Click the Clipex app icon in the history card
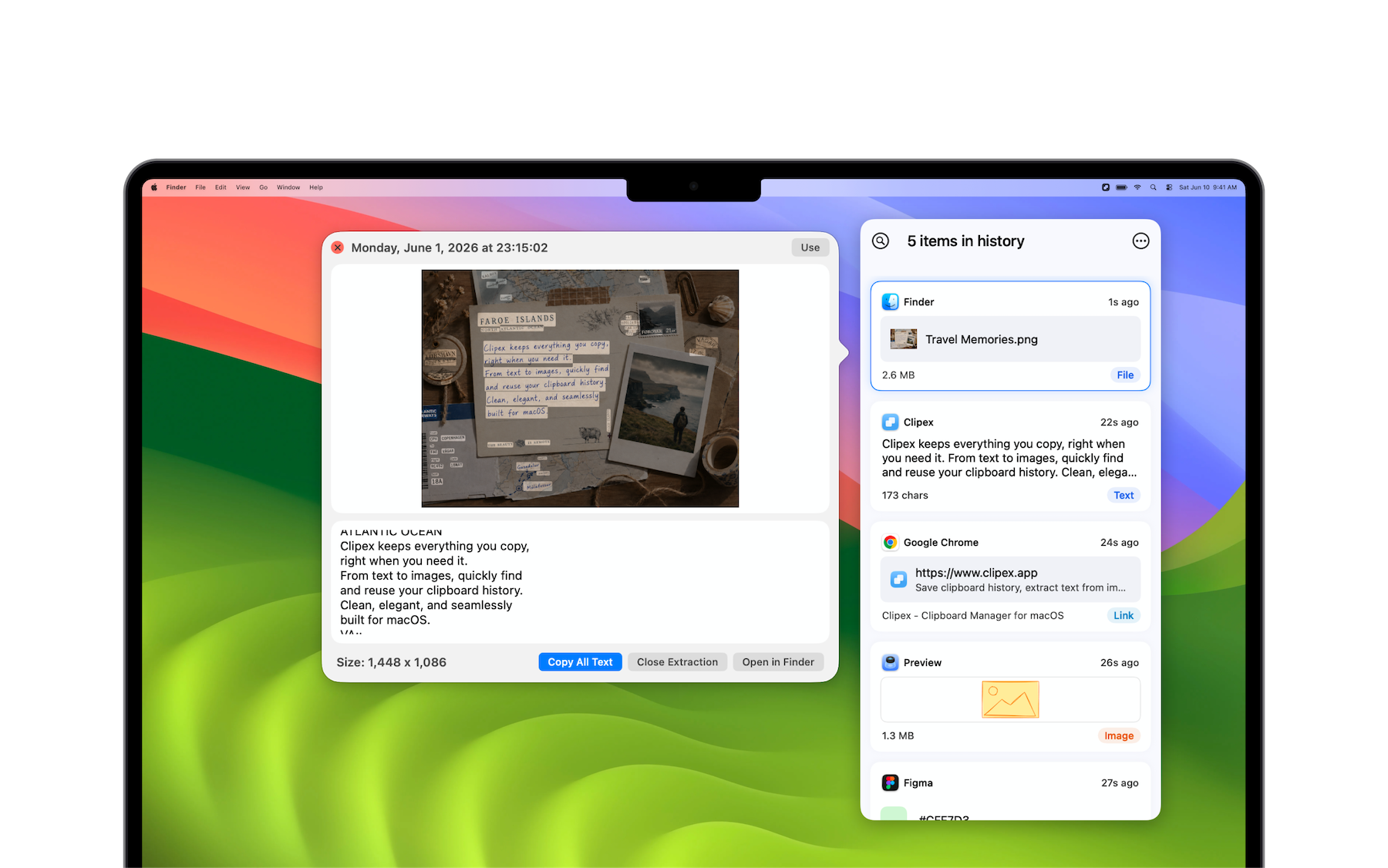 [890, 422]
